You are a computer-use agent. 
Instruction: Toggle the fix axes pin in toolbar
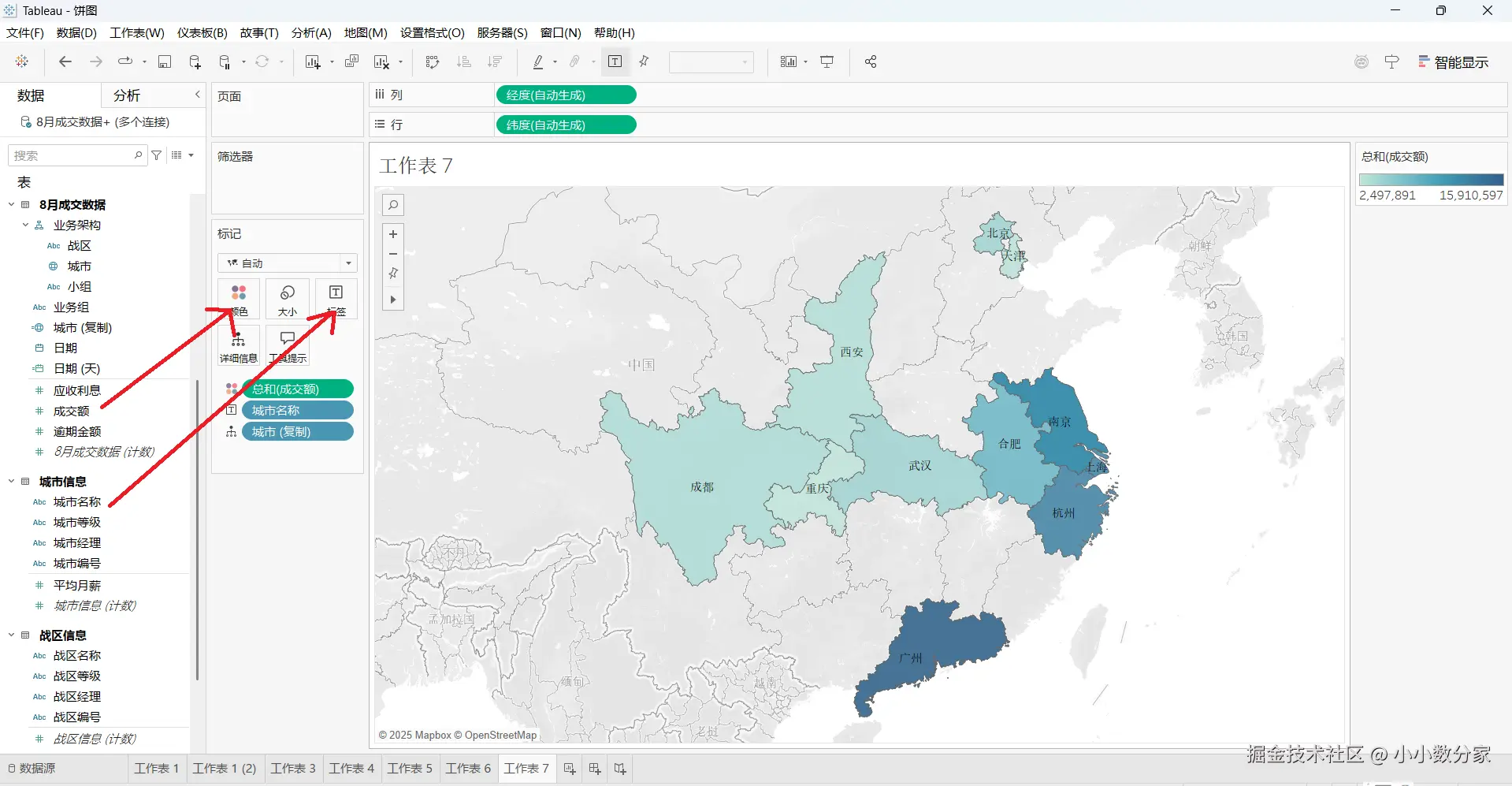(x=645, y=61)
